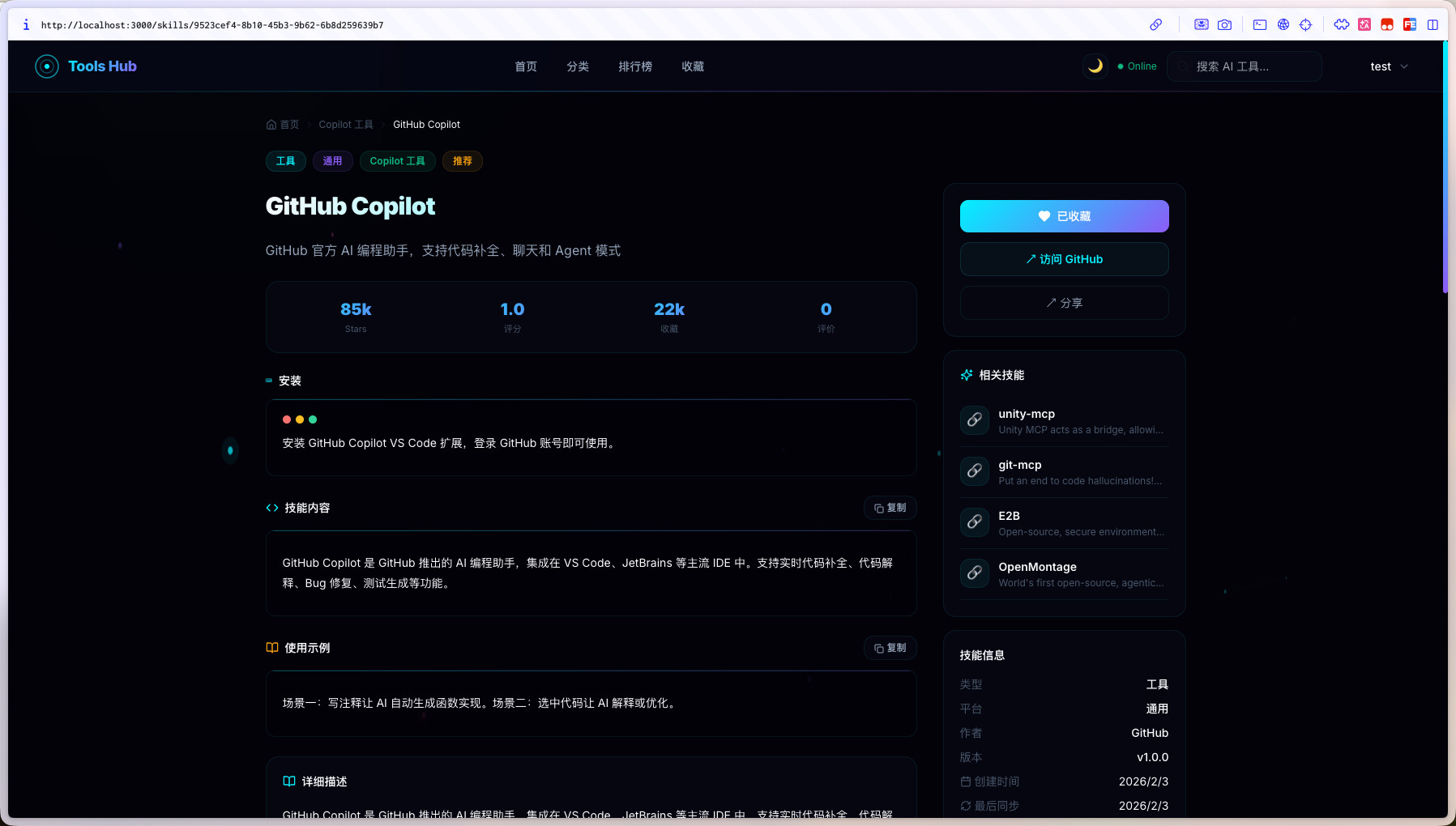Open the git-mcp link icon
The image size is (1456, 826).
tap(975, 471)
